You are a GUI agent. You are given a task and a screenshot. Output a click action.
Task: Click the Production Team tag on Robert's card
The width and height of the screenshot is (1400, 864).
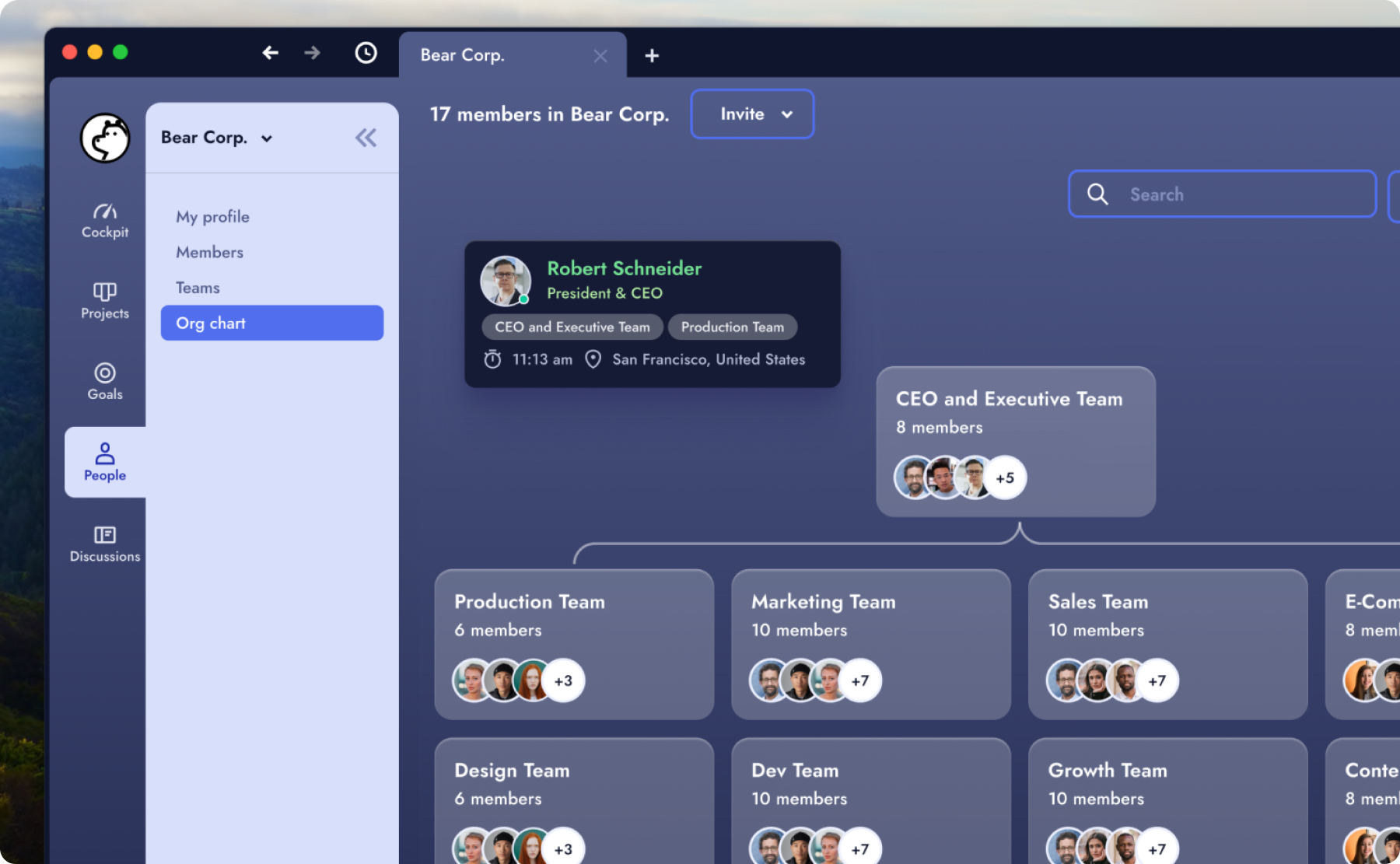click(732, 327)
